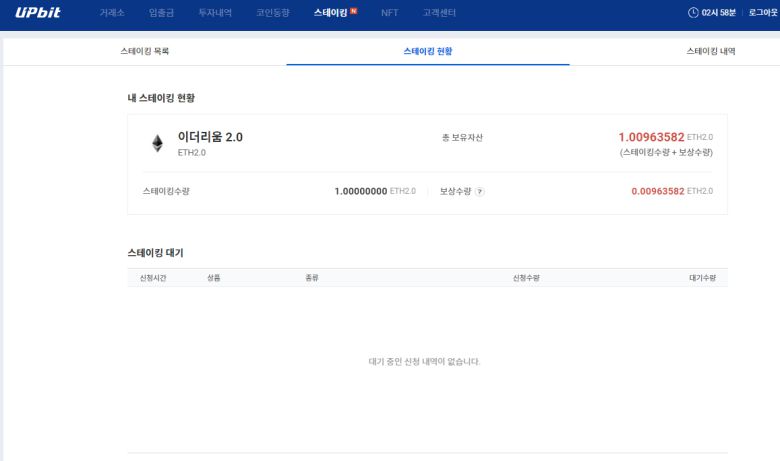
Task: Click the UPbit logo
Action: 37,12
